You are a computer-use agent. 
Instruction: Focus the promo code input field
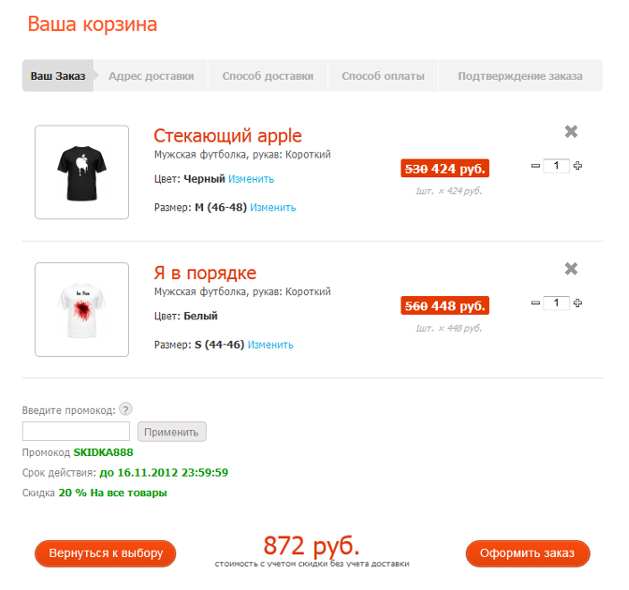point(76,432)
